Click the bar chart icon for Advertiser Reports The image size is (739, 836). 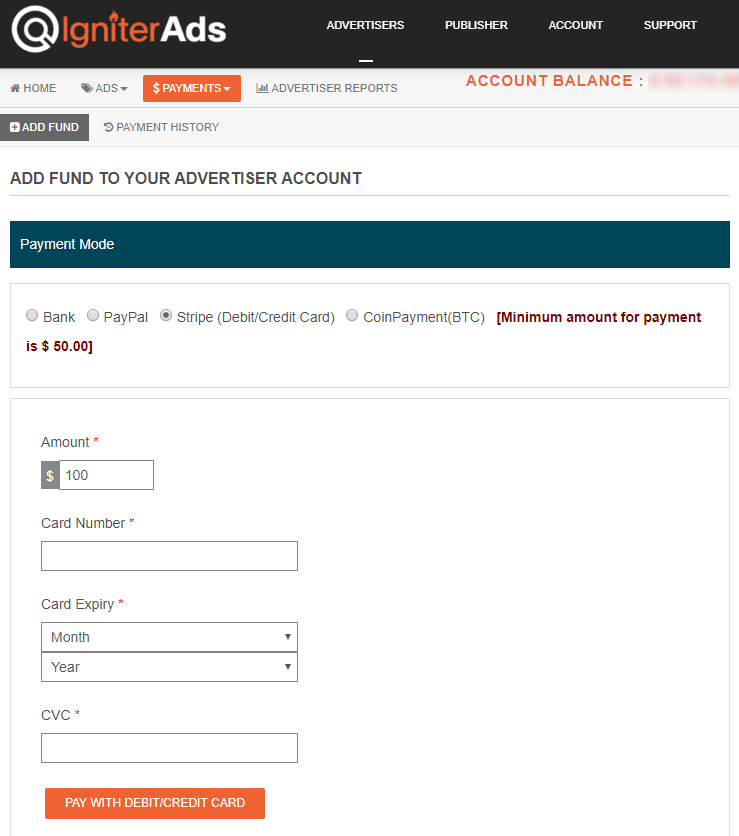[x=262, y=88]
